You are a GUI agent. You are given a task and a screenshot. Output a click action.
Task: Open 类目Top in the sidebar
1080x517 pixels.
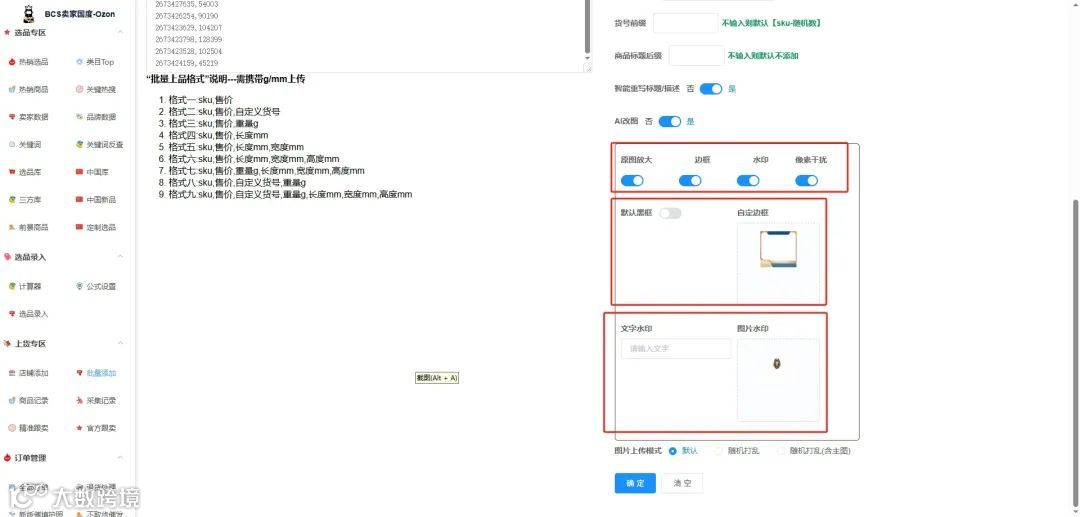pyautogui.click(x=94, y=62)
